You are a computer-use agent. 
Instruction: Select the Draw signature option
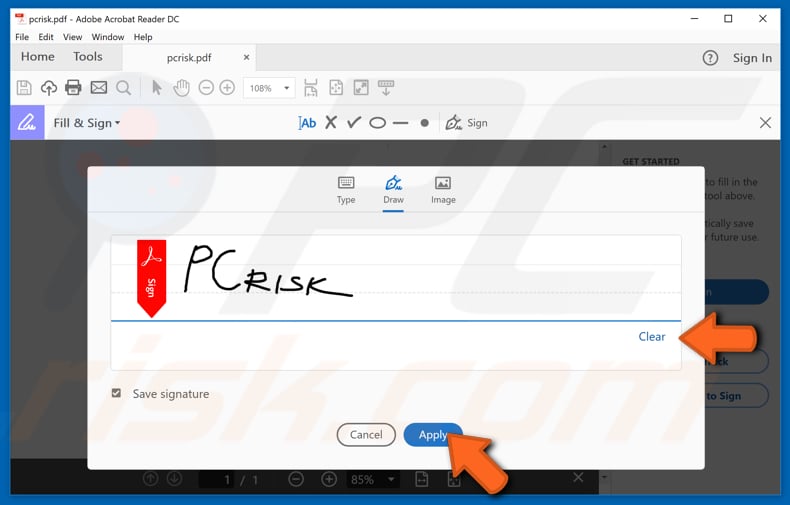(x=393, y=190)
